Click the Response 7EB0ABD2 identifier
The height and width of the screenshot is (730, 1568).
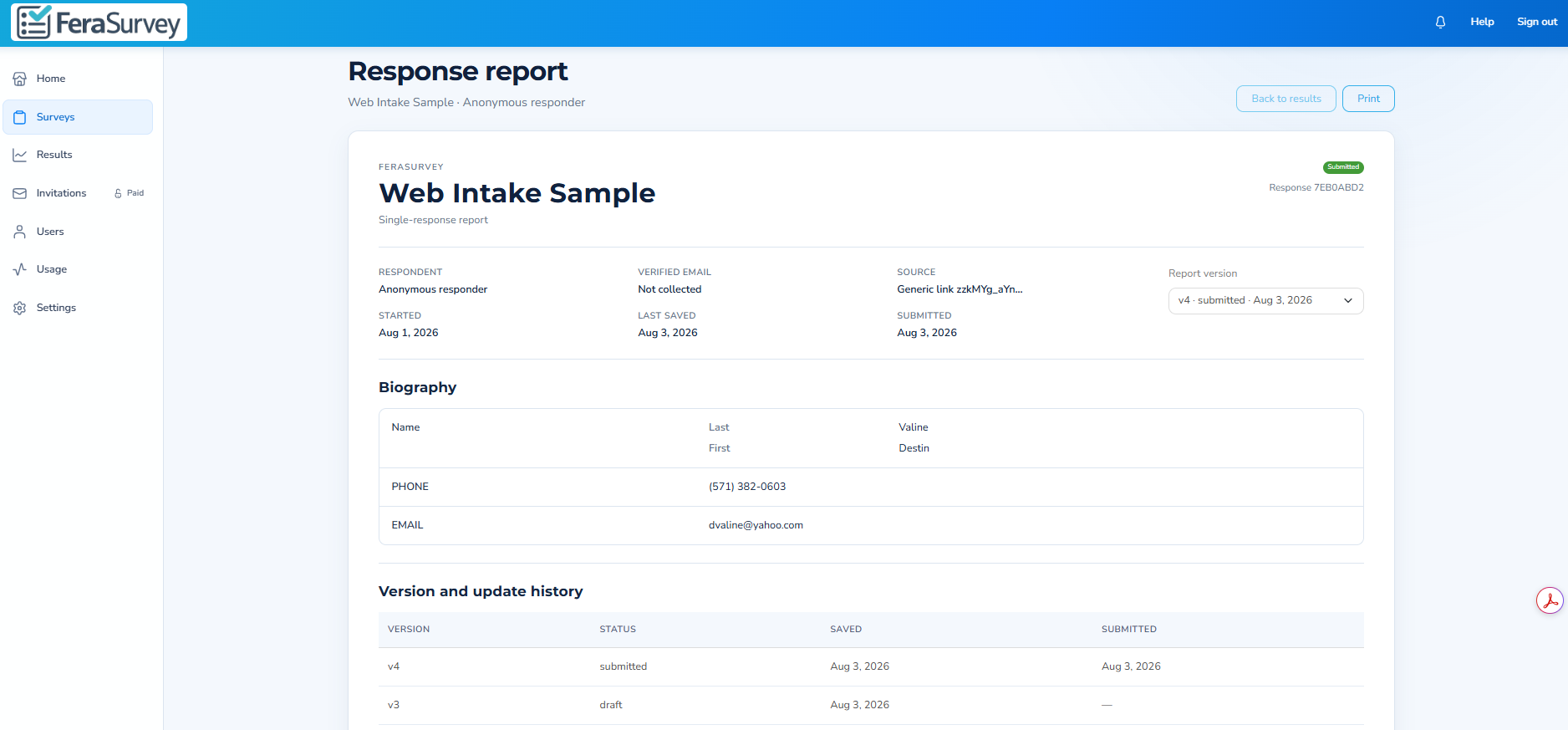(x=1316, y=187)
